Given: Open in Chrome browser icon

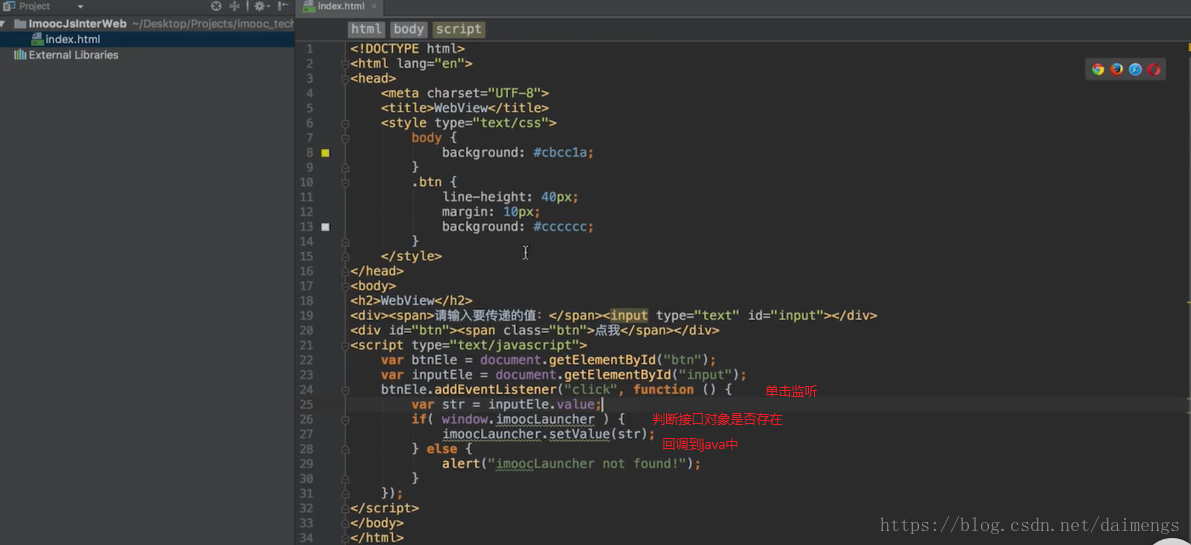Looking at the screenshot, I should coord(1098,69).
